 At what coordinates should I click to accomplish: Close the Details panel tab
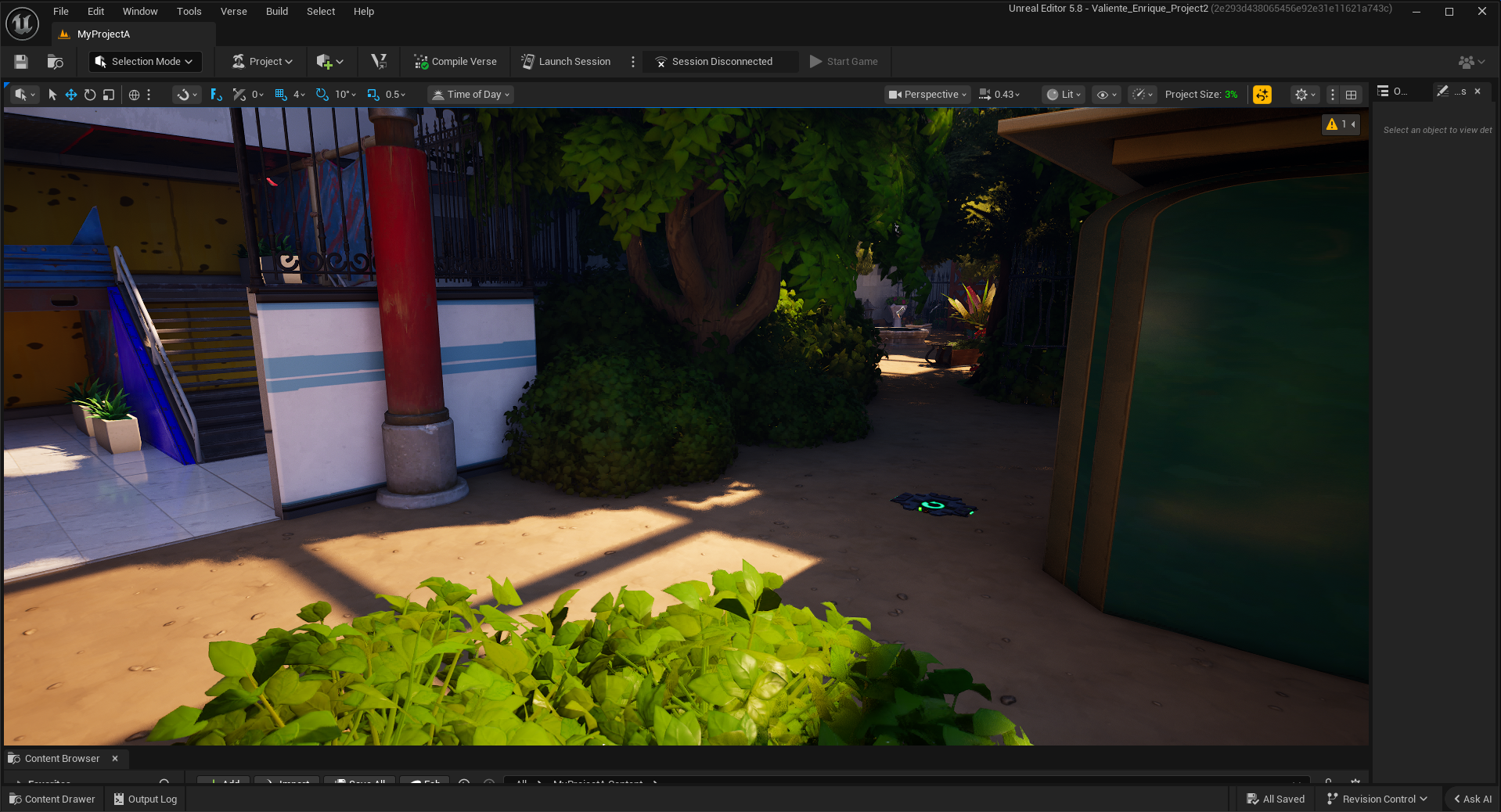pyautogui.click(x=1478, y=92)
